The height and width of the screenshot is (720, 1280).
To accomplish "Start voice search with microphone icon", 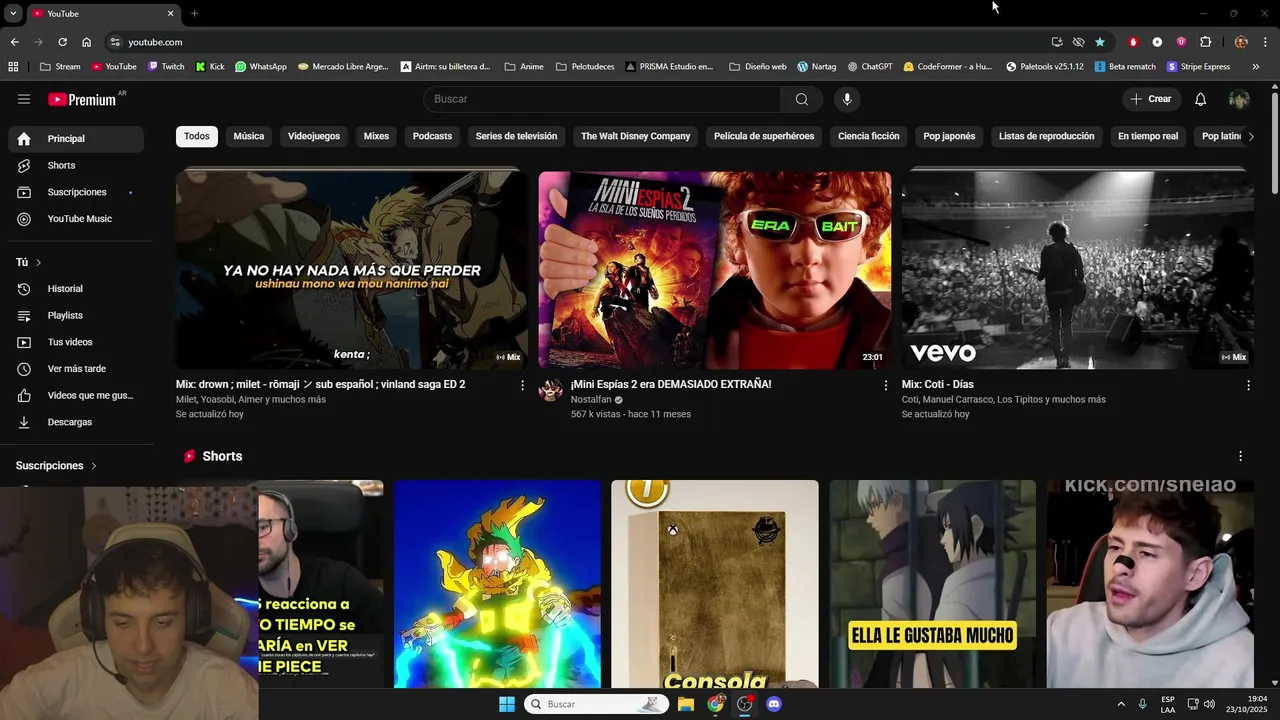I will coord(847,99).
